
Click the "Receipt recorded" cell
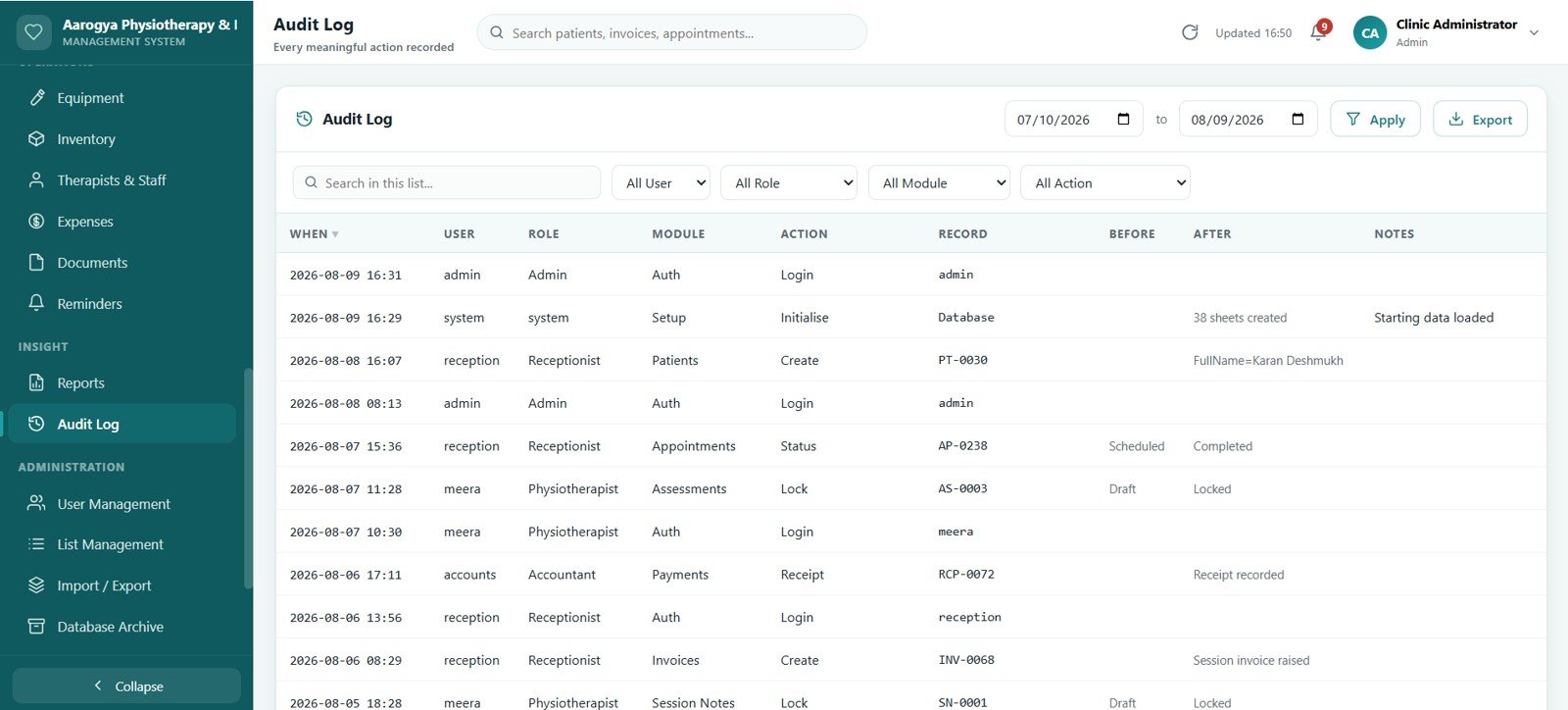tap(1239, 575)
